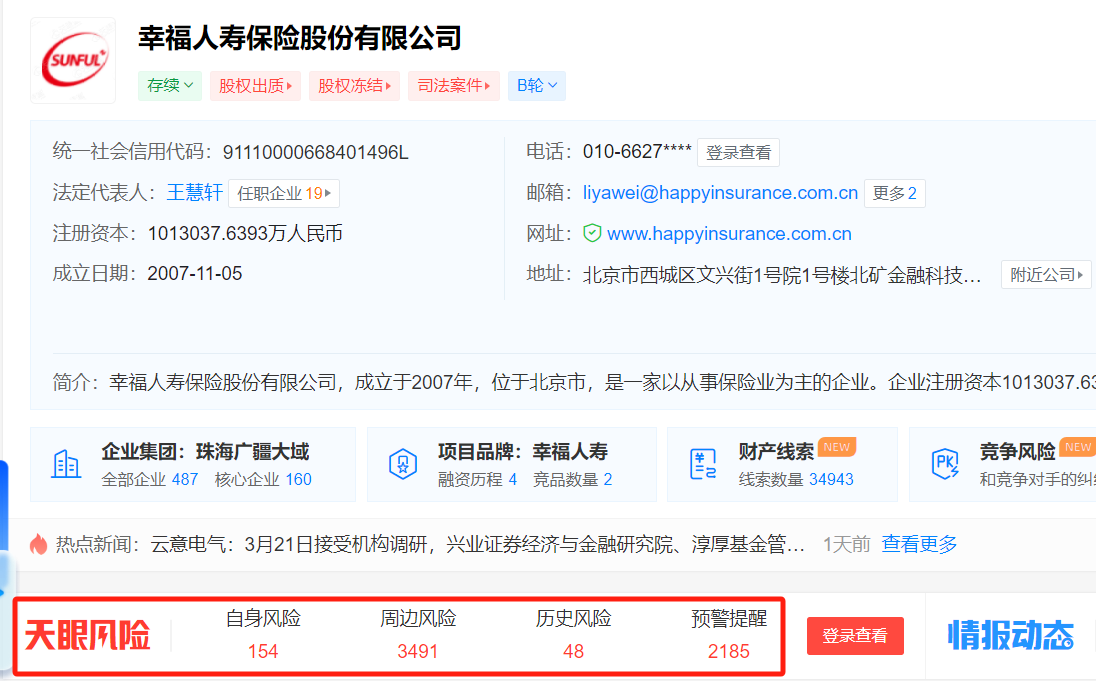Click the 财产线索 document icon
The image size is (1096, 681).
pos(703,464)
